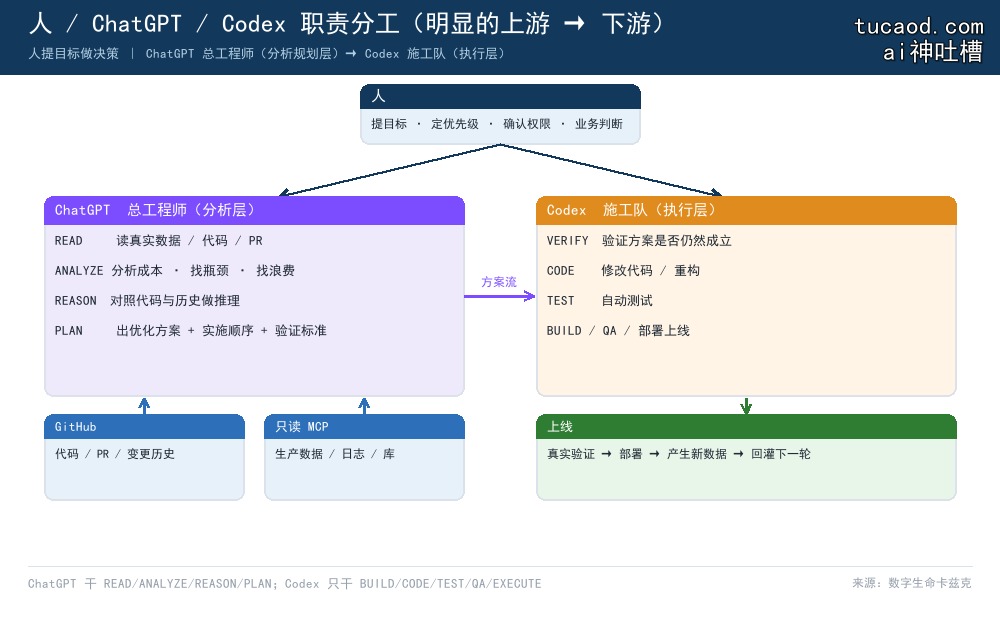Click the 'PLAN 出优化方案' row
Viewport: 1000px width, 625px height.
190,330
